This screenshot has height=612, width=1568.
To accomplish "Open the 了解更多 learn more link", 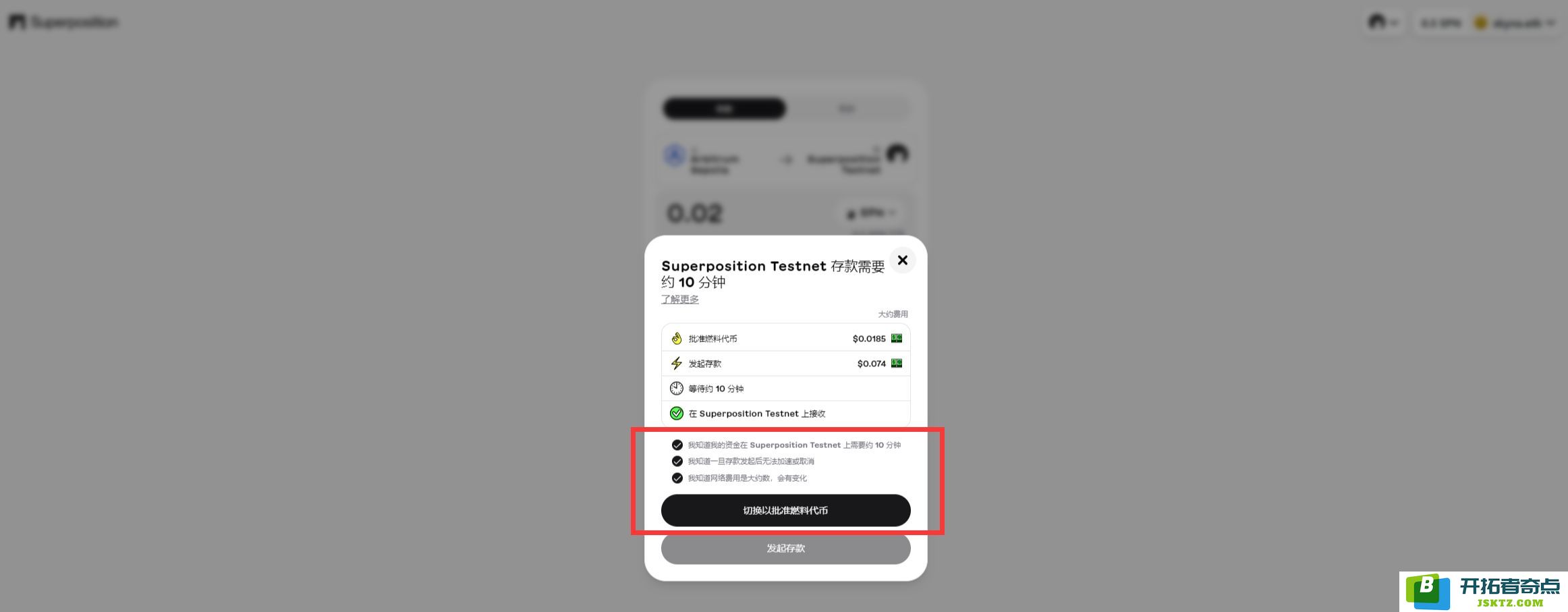I will 679,299.
